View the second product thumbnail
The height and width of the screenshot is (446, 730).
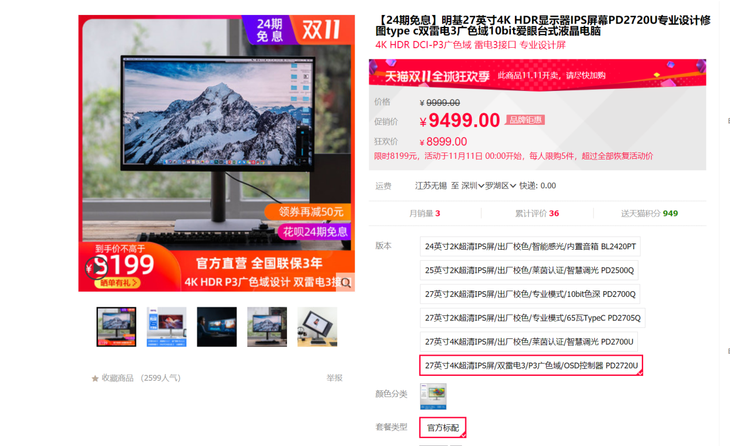coord(166,327)
